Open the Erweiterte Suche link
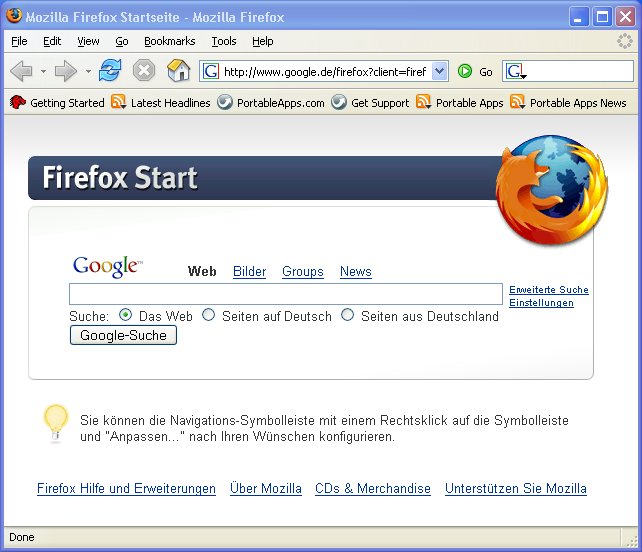This screenshot has height=552, width=642. click(x=549, y=290)
